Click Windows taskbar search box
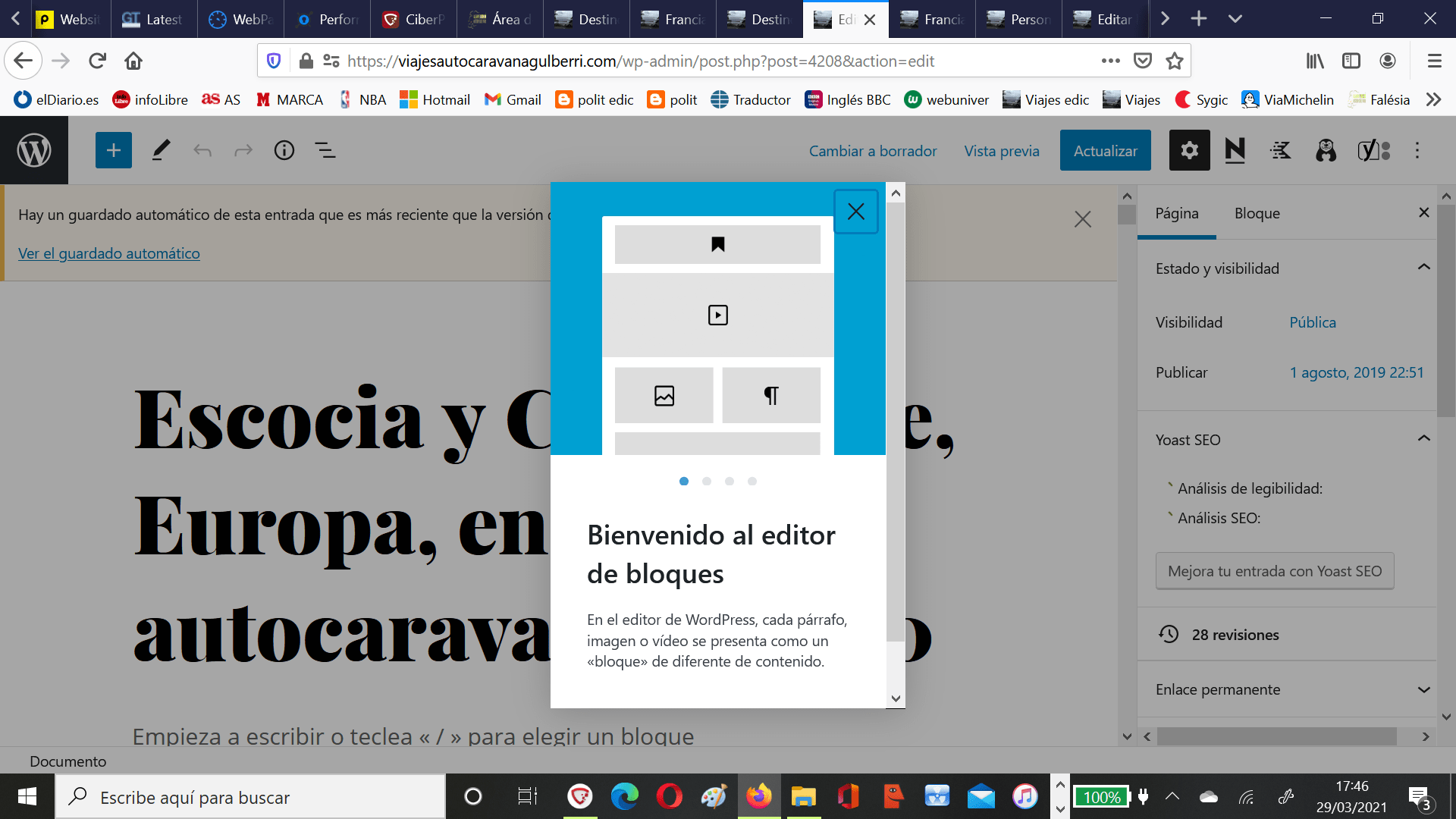The height and width of the screenshot is (819, 1456). [250, 797]
